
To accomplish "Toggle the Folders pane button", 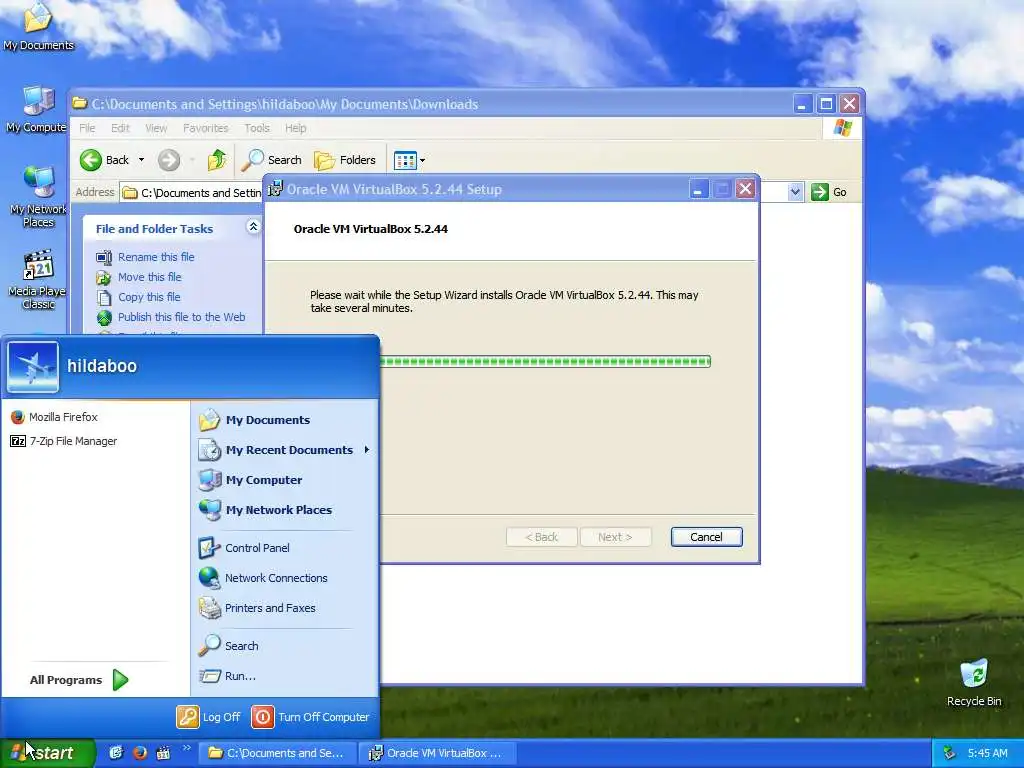I will [x=345, y=160].
